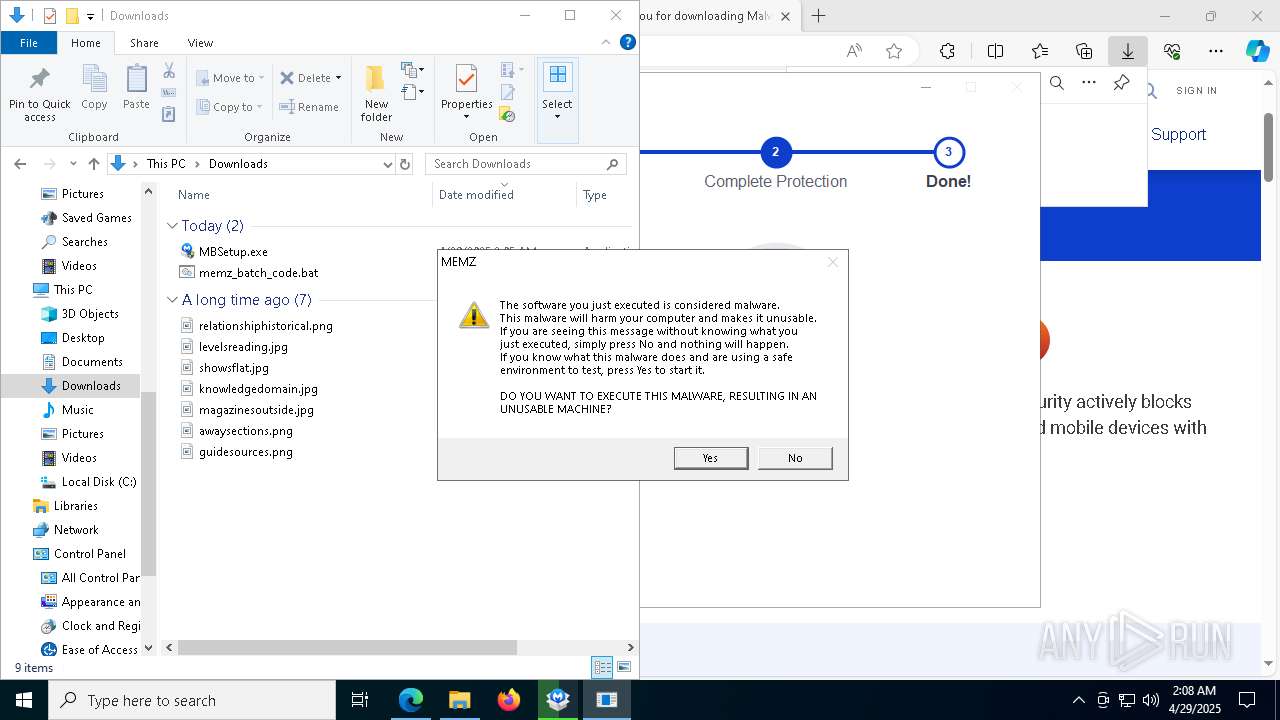
Task: Open the Move to dropdown
Action: (x=230, y=78)
